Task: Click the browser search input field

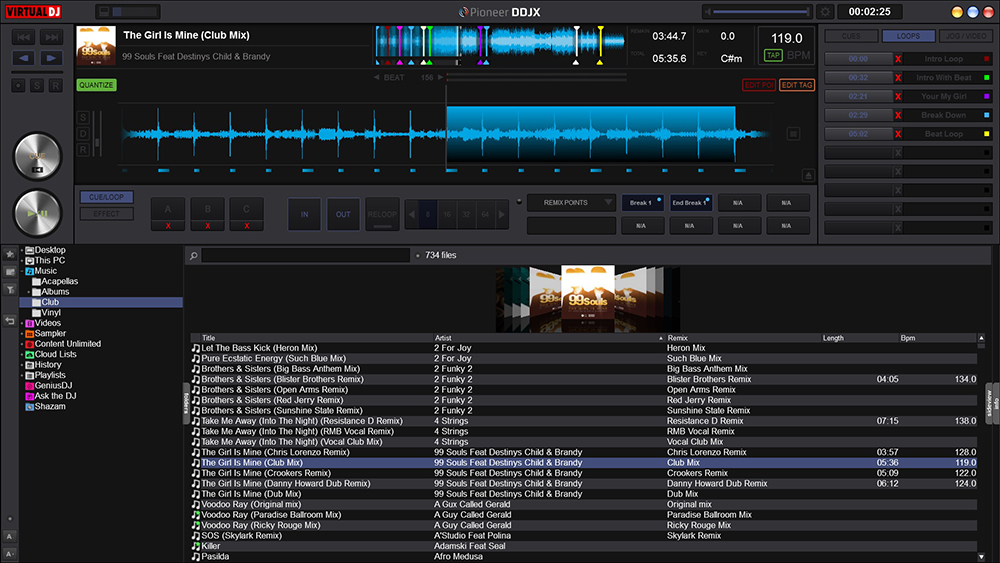Action: [305, 256]
